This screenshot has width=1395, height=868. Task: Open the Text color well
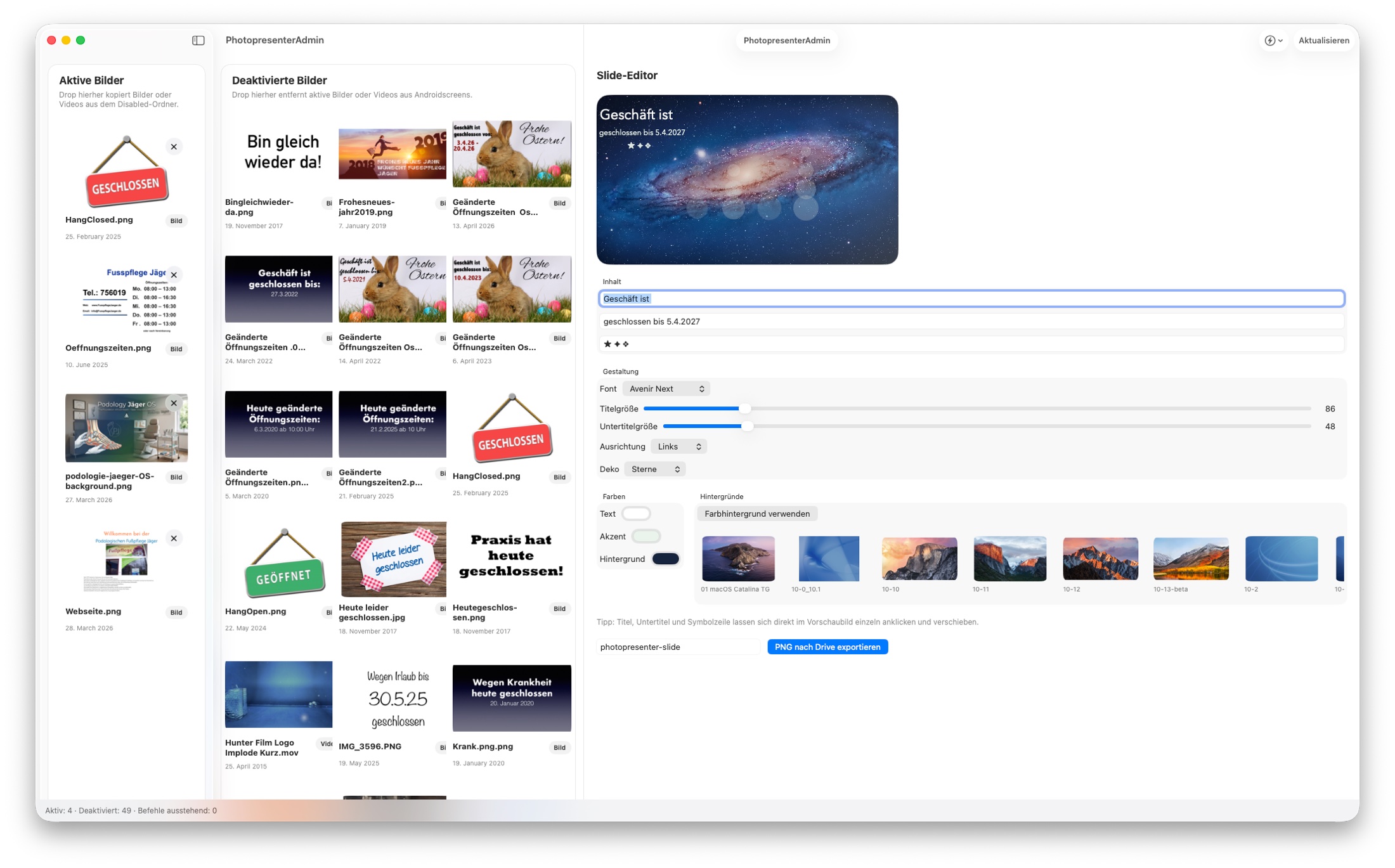click(x=636, y=514)
